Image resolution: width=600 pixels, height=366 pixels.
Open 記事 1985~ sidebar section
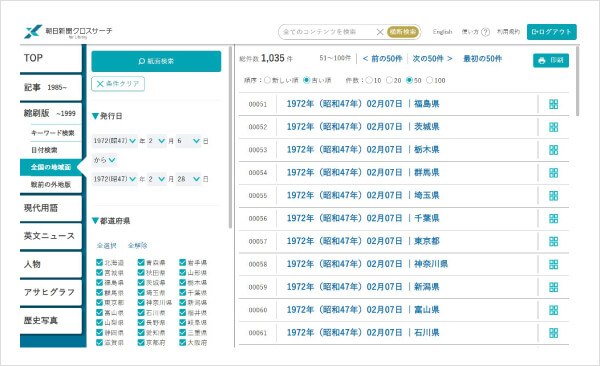tap(51, 87)
